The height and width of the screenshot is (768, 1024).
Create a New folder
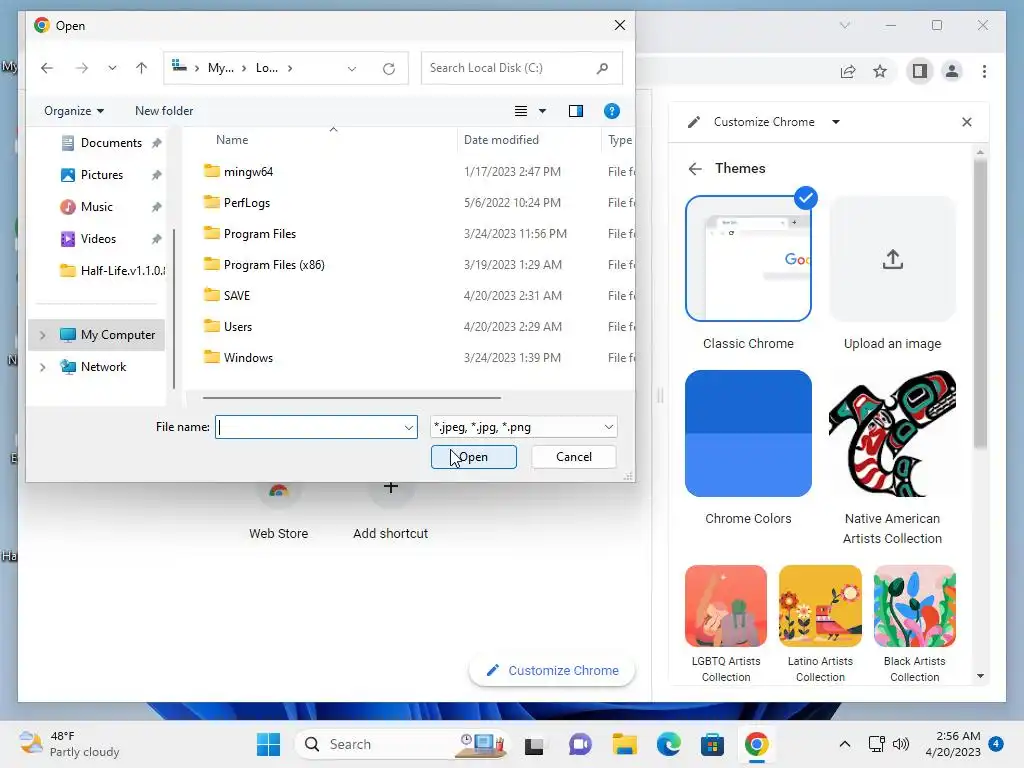pos(164,111)
